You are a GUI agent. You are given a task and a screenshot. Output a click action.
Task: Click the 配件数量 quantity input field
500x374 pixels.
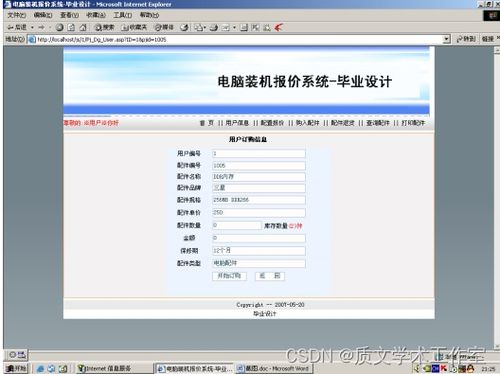237,225
